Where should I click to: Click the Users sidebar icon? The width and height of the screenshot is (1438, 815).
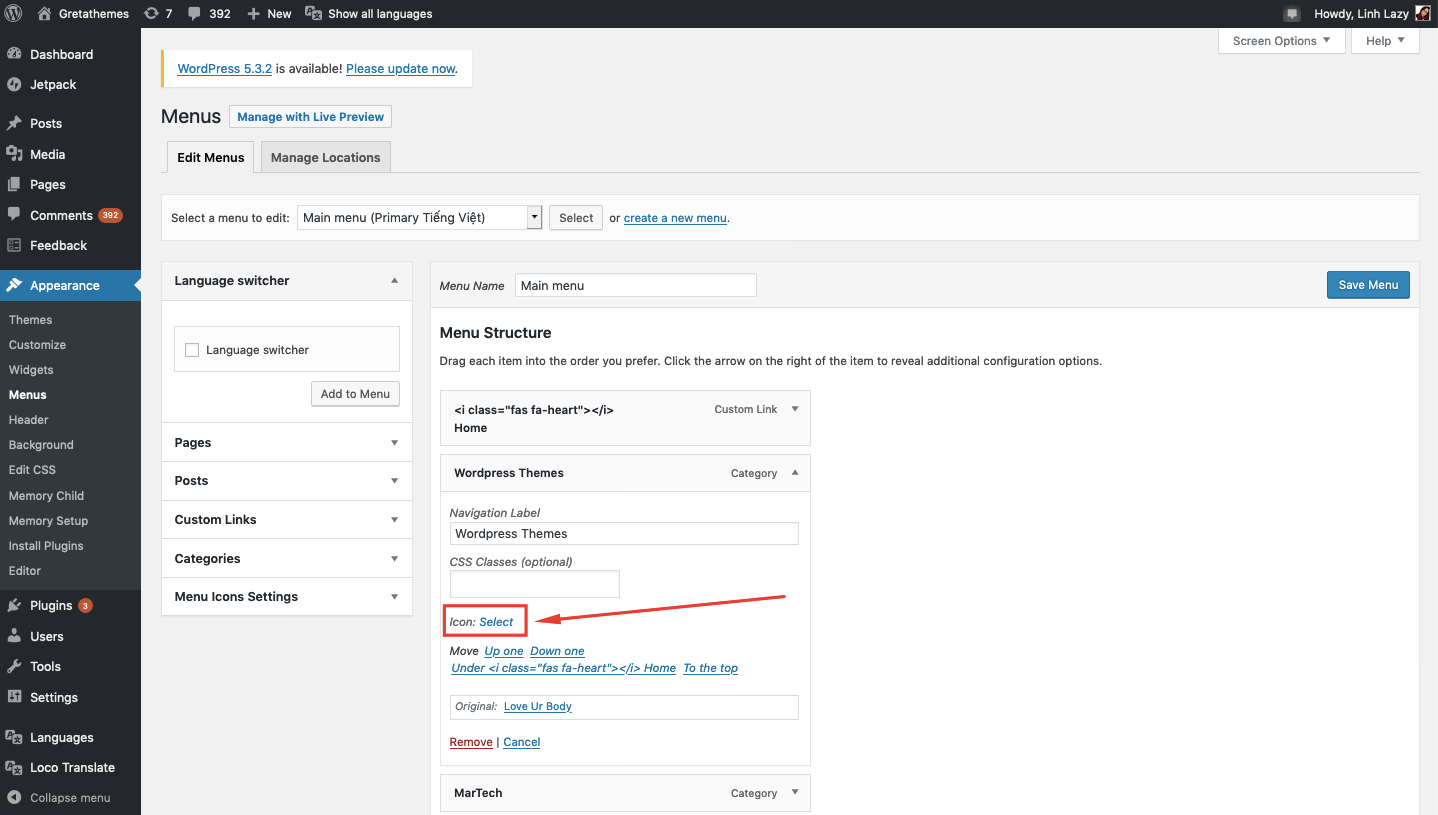pyautogui.click(x=14, y=636)
